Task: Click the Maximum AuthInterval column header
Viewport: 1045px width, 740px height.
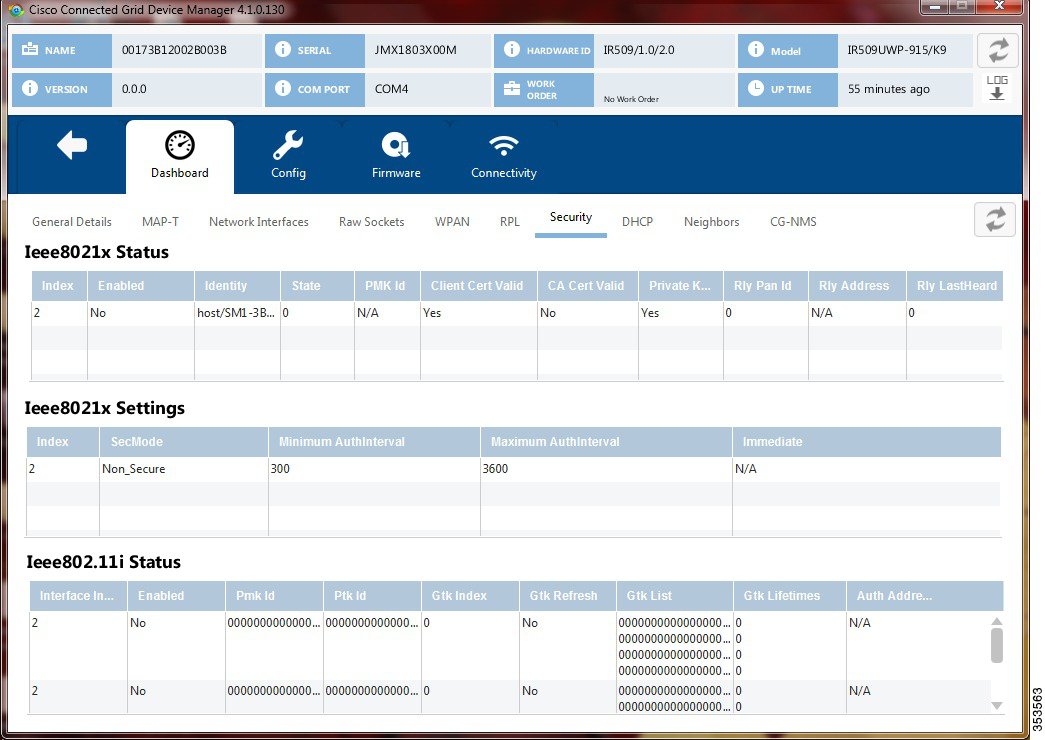Action: point(606,442)
